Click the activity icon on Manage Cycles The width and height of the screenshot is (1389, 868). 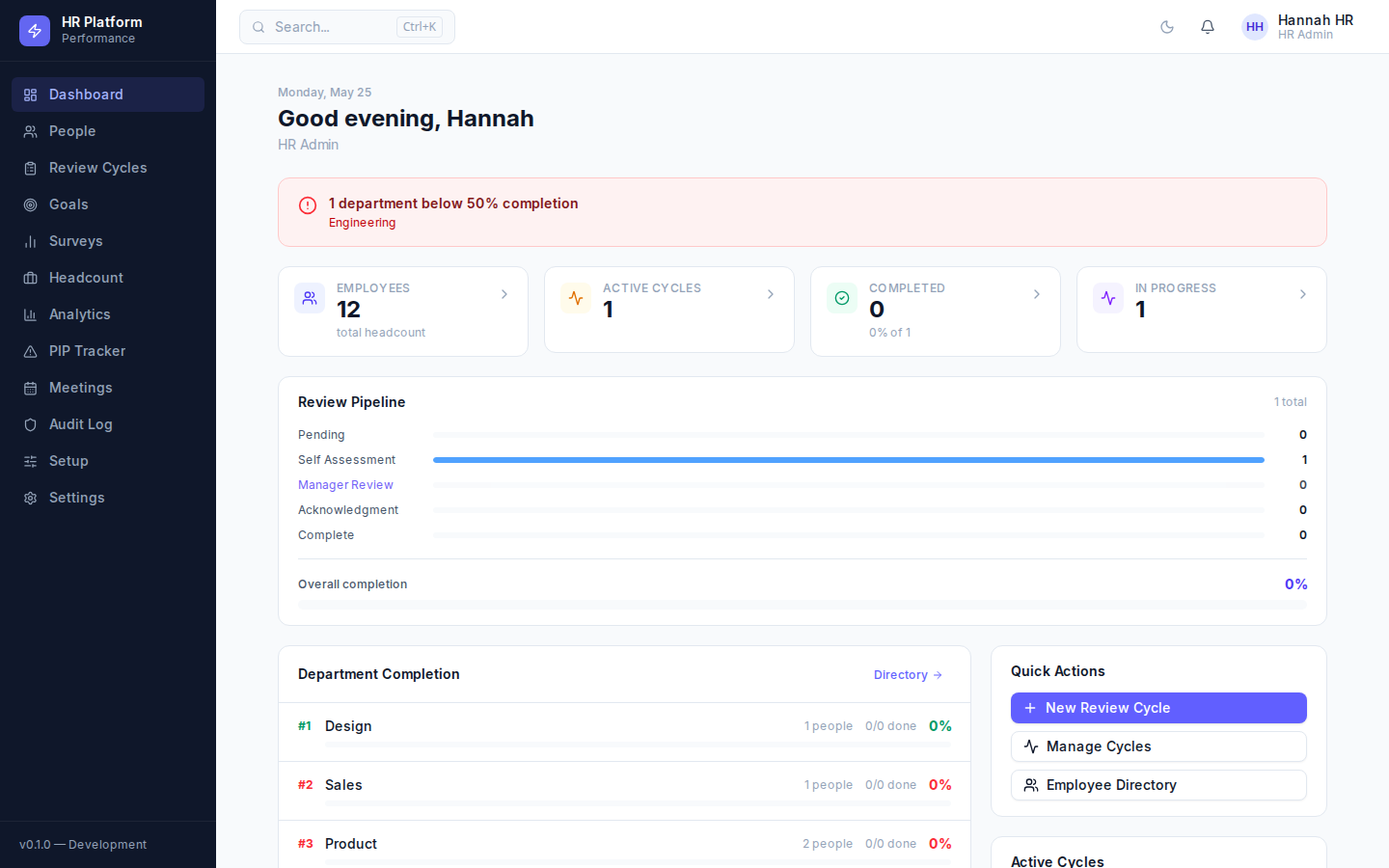1031,746
